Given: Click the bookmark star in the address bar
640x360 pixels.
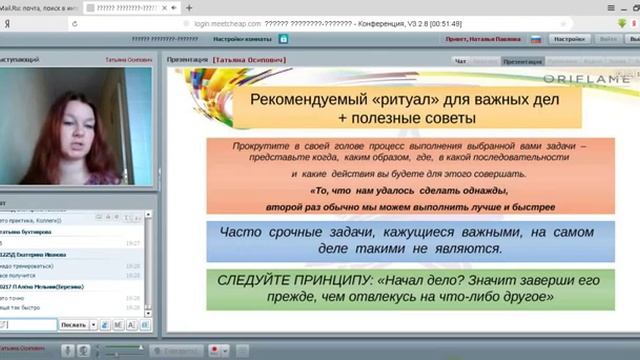Looking at the screenshot, I should 563,24.
